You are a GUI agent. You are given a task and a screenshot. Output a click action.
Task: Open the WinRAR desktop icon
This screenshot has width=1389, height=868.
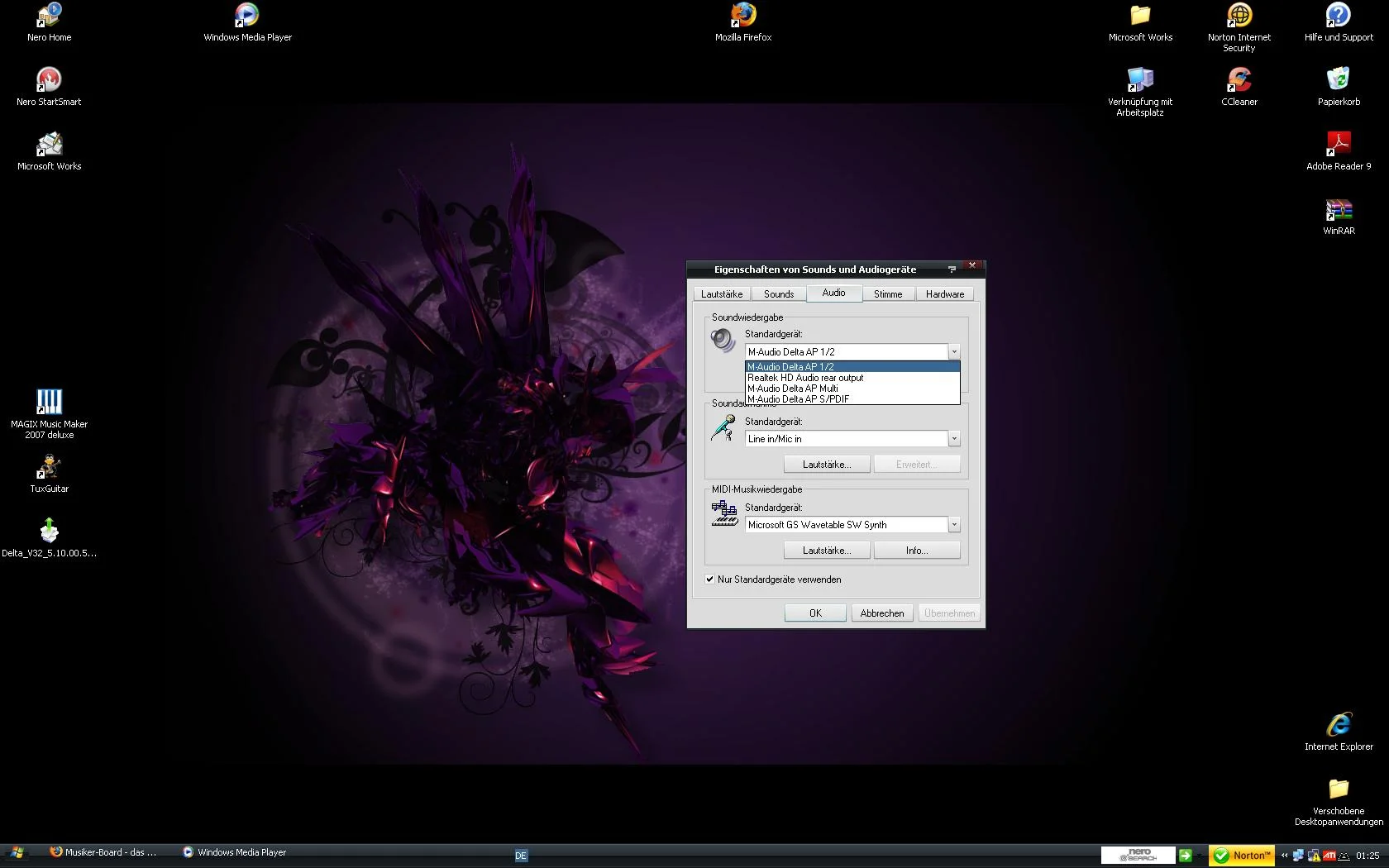(1338, 209)
